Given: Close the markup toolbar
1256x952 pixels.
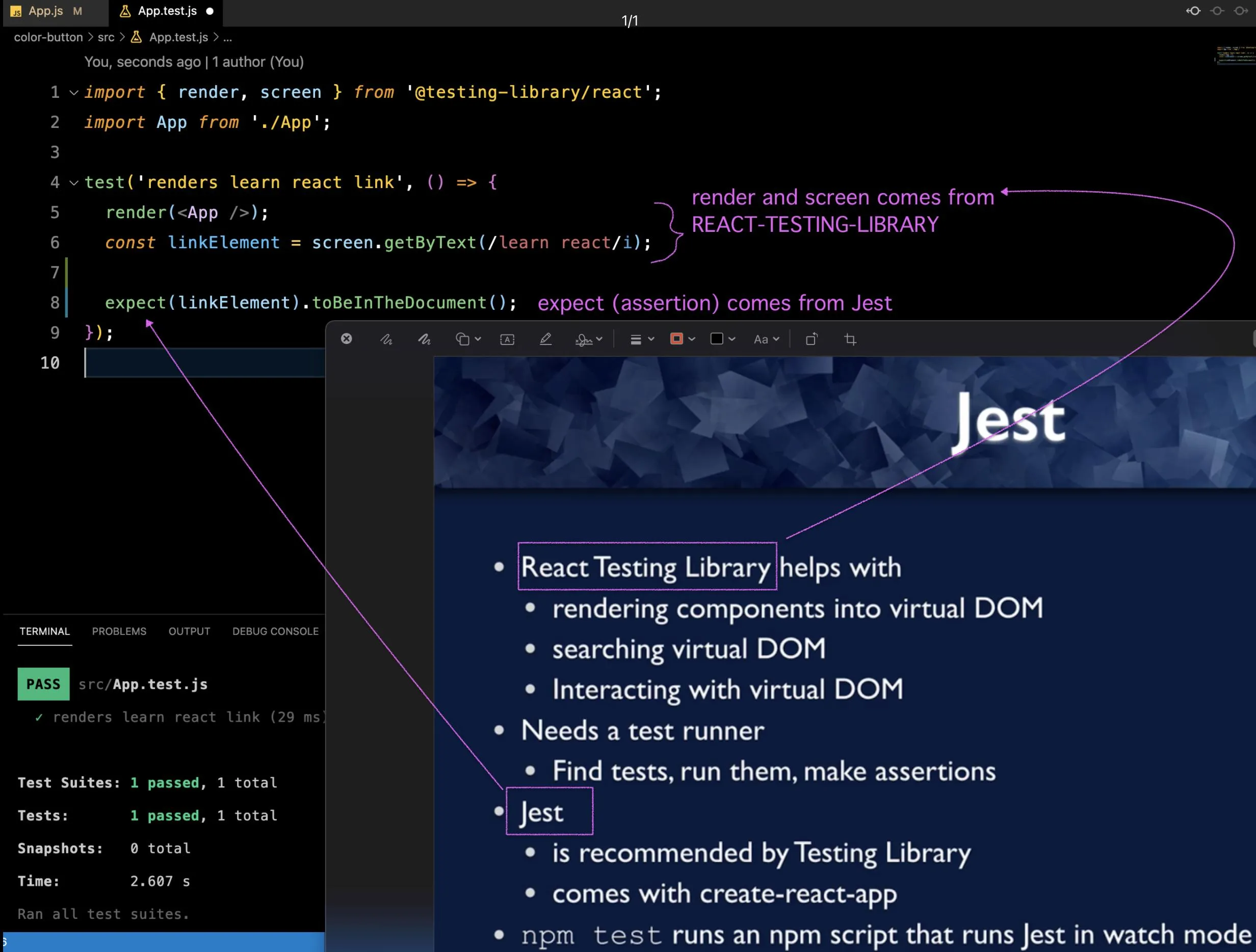Looking at the screenshot, I should tap(346, 339).
